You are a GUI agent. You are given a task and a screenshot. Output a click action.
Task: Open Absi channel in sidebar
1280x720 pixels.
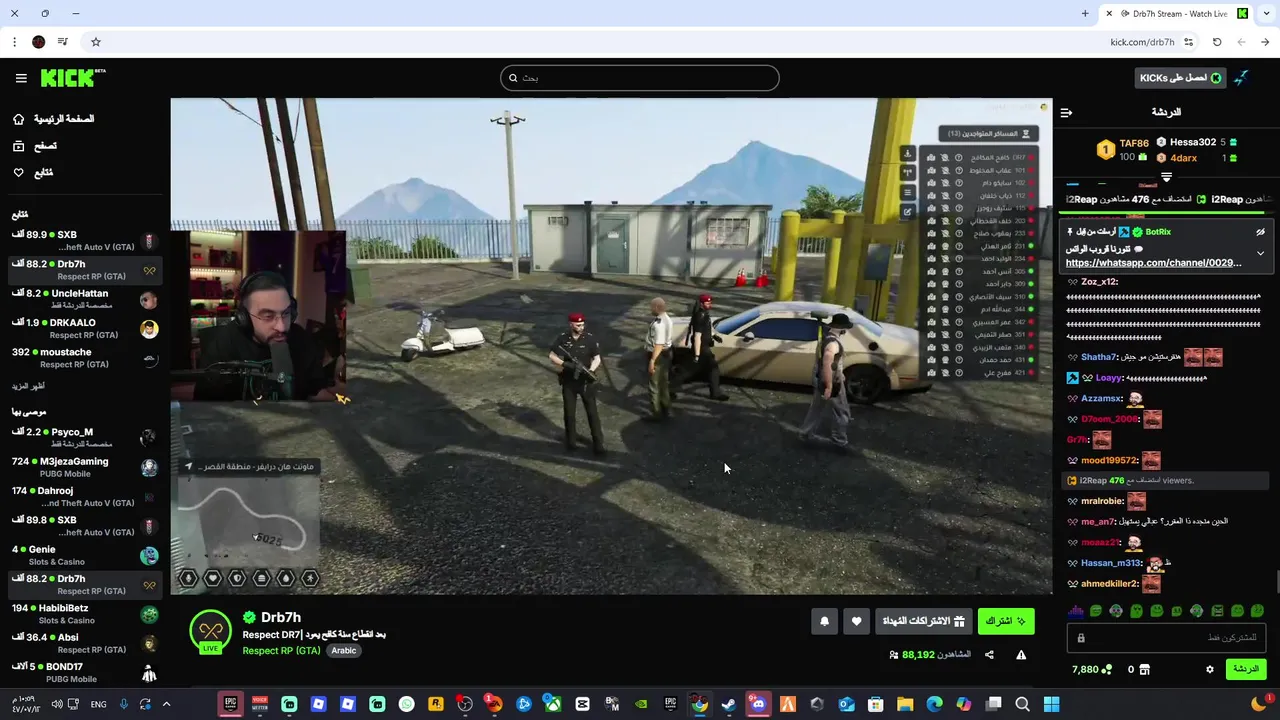pos(84,643)
